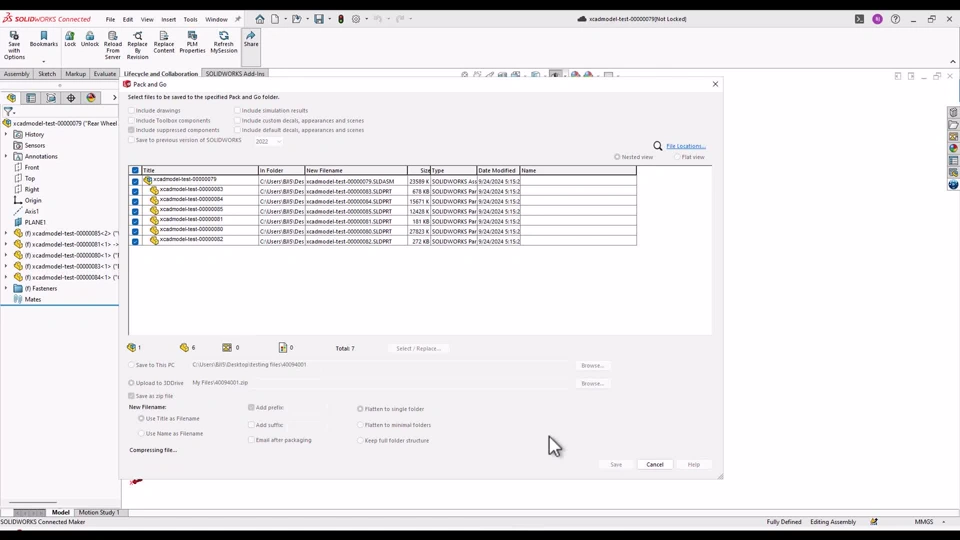Select Upload to 3DDrive option
Screen dimensions: 960x540
132,383
